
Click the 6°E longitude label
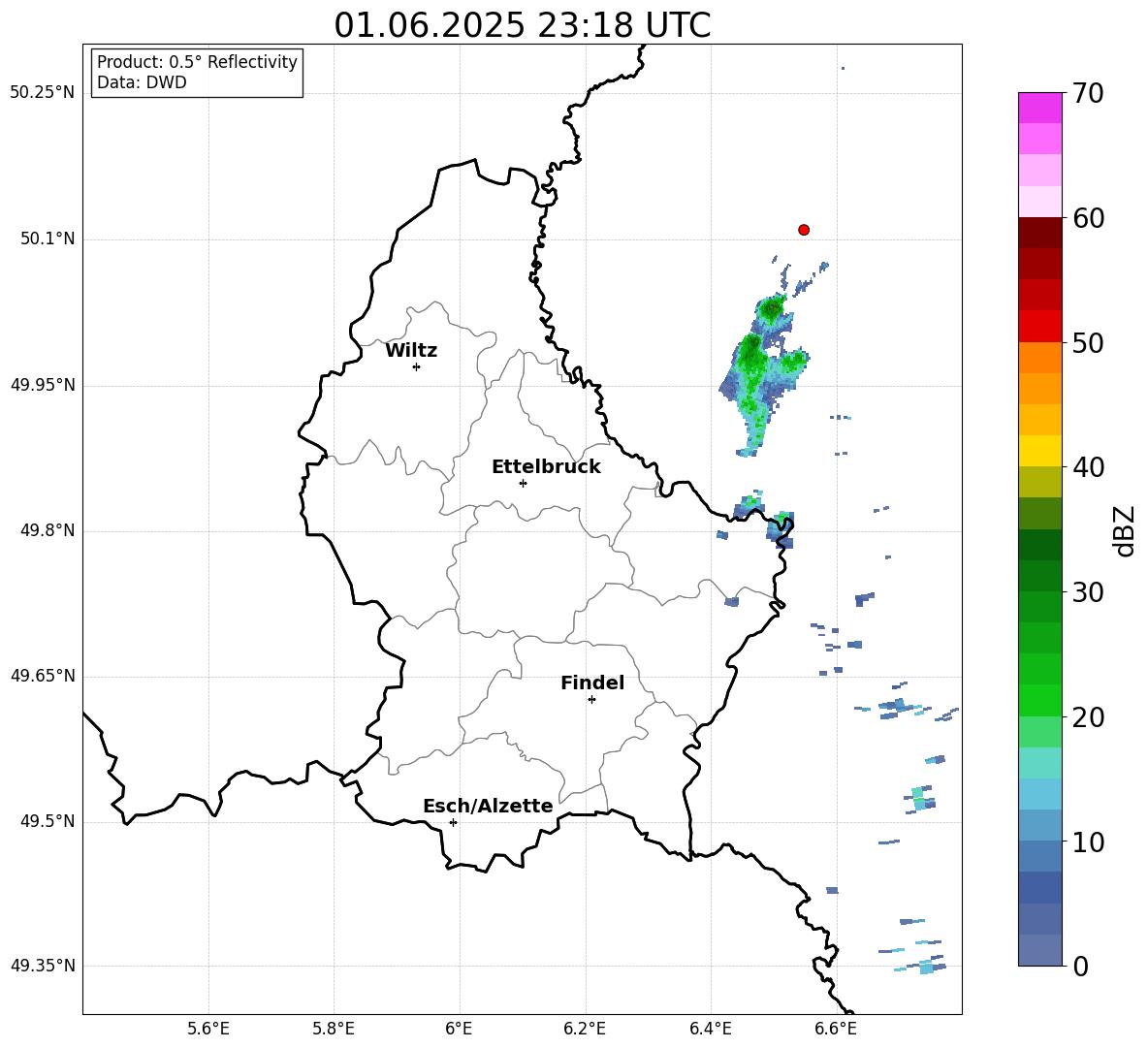(459, 1029)
